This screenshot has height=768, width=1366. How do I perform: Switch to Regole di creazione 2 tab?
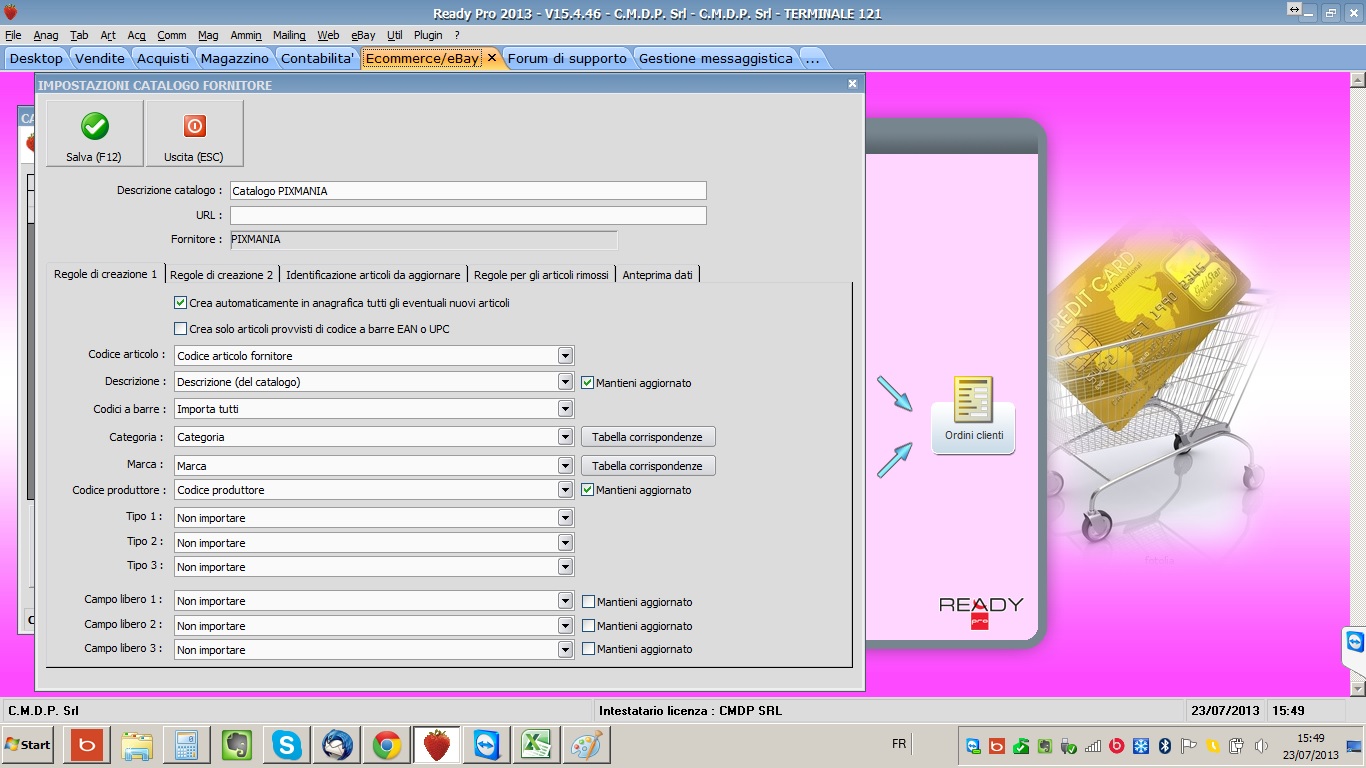(x=221, y=274)
